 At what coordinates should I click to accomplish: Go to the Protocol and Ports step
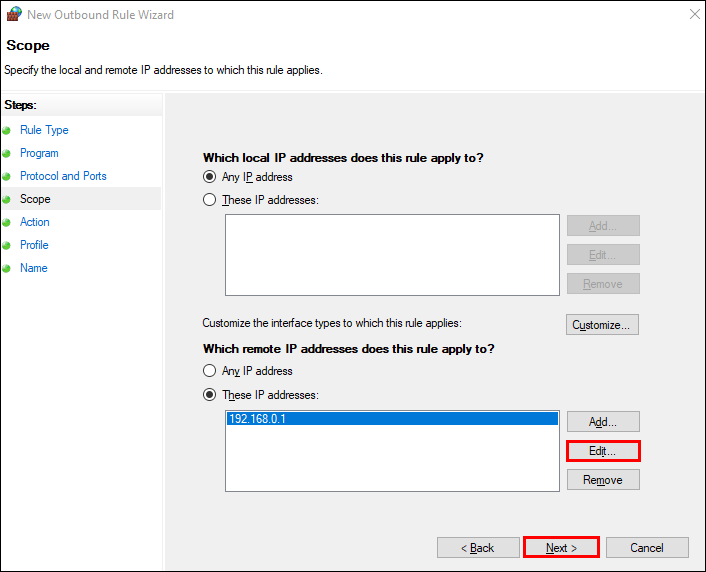tap(63, 176)
